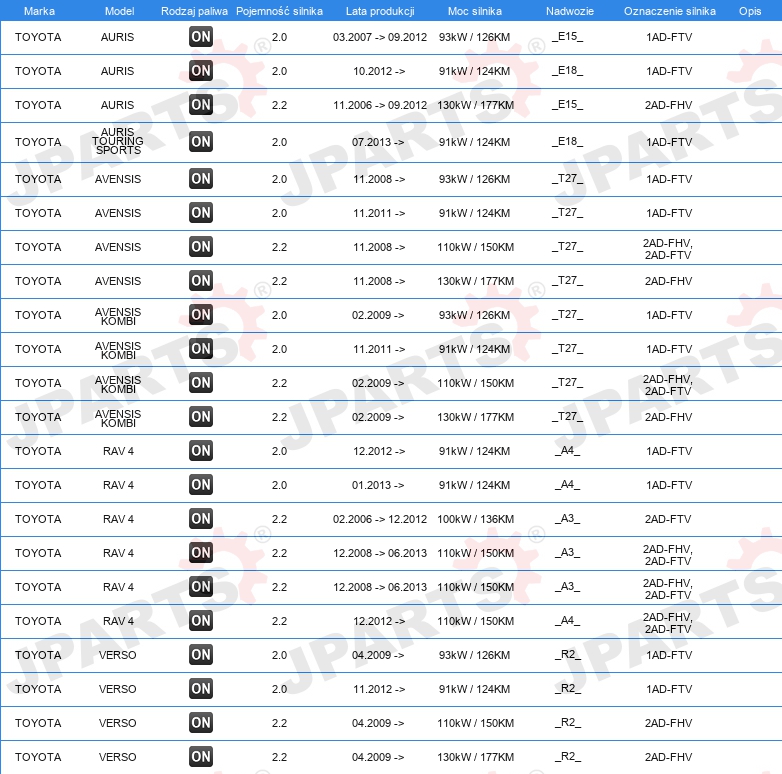Viewport: 782px width, 774px height.
Task: Select engine capacity 2.2 in Auris 130kW row
Action: 279,105
